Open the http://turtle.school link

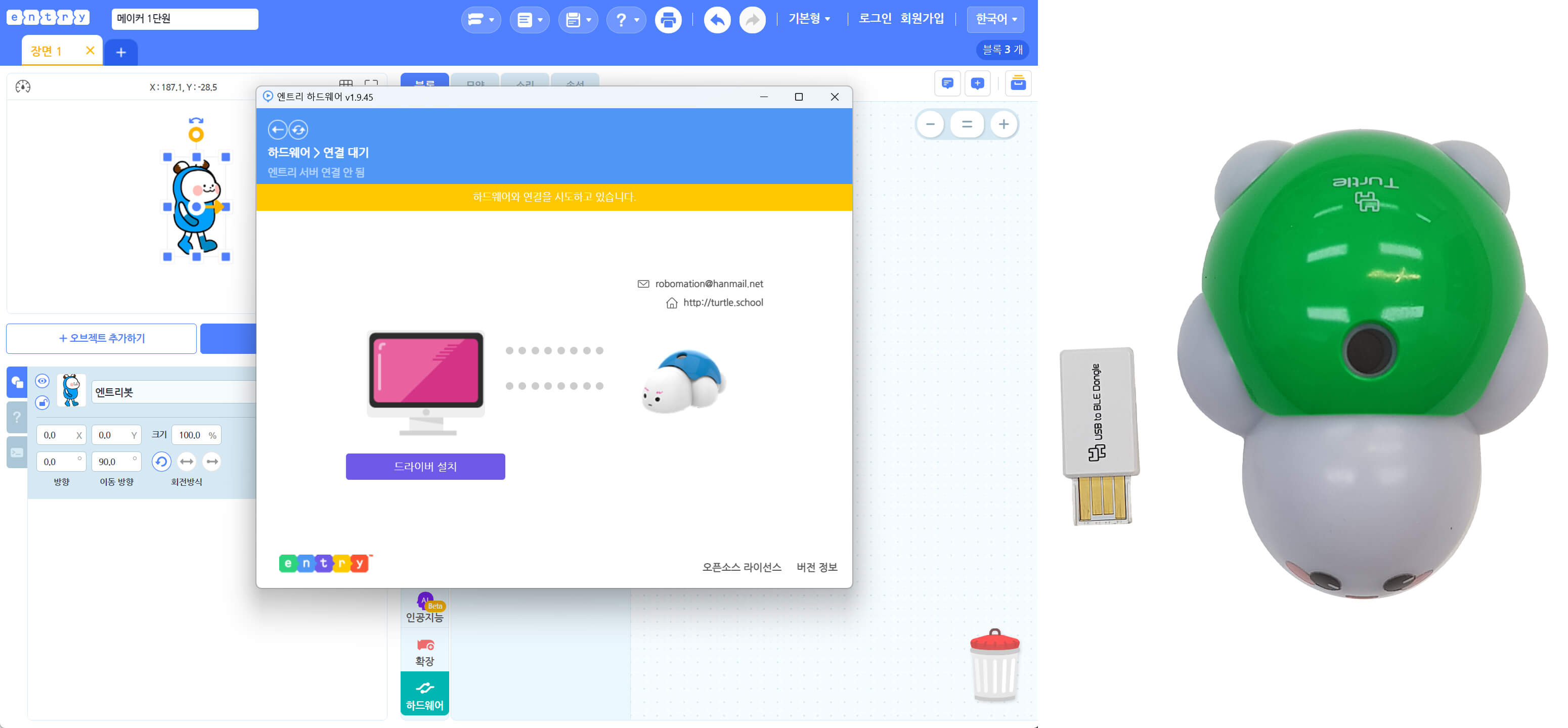pos(723,303)
